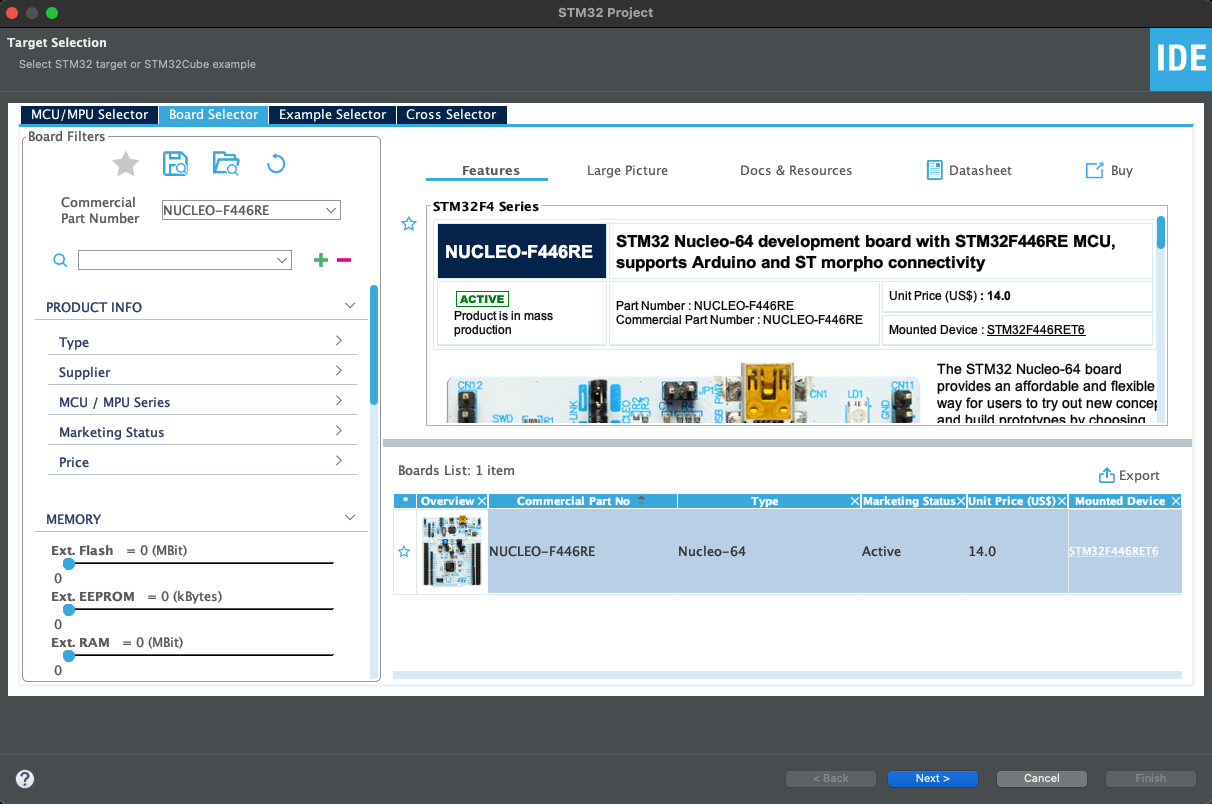Close the Overview column with its X
The width and height of the screenshot is (1212, 804).
coord(482,501)
